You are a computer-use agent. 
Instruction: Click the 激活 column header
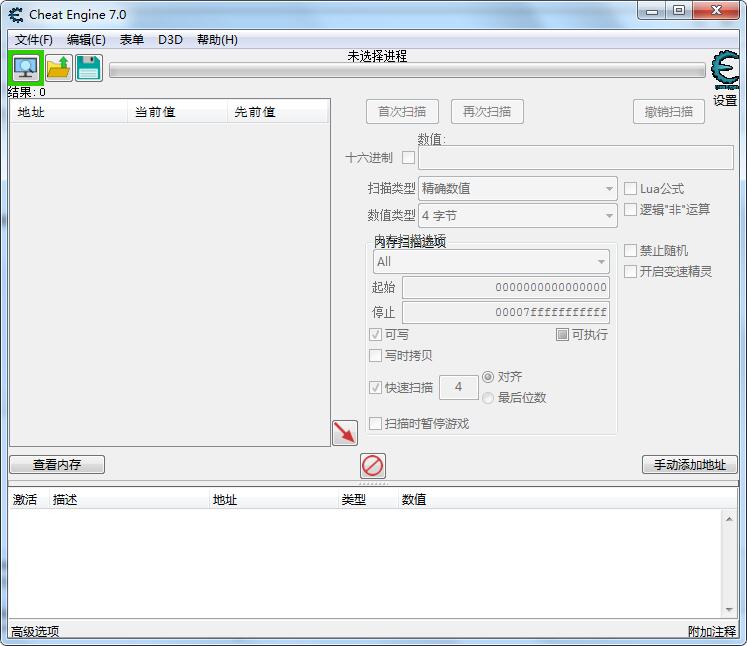[28, 499]
